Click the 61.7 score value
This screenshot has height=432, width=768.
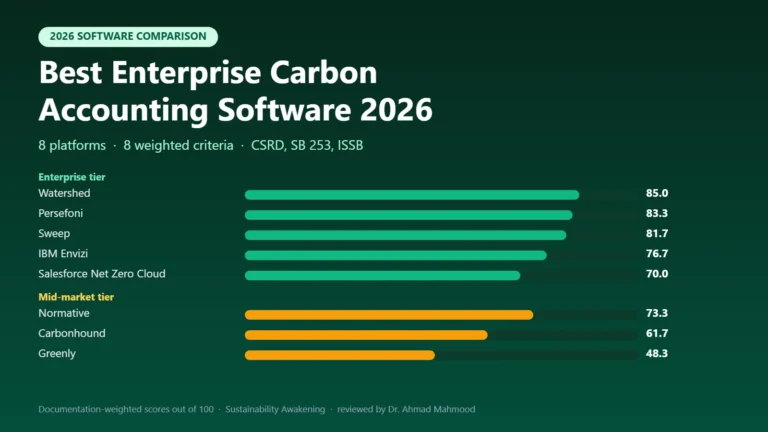coord(657,333)
